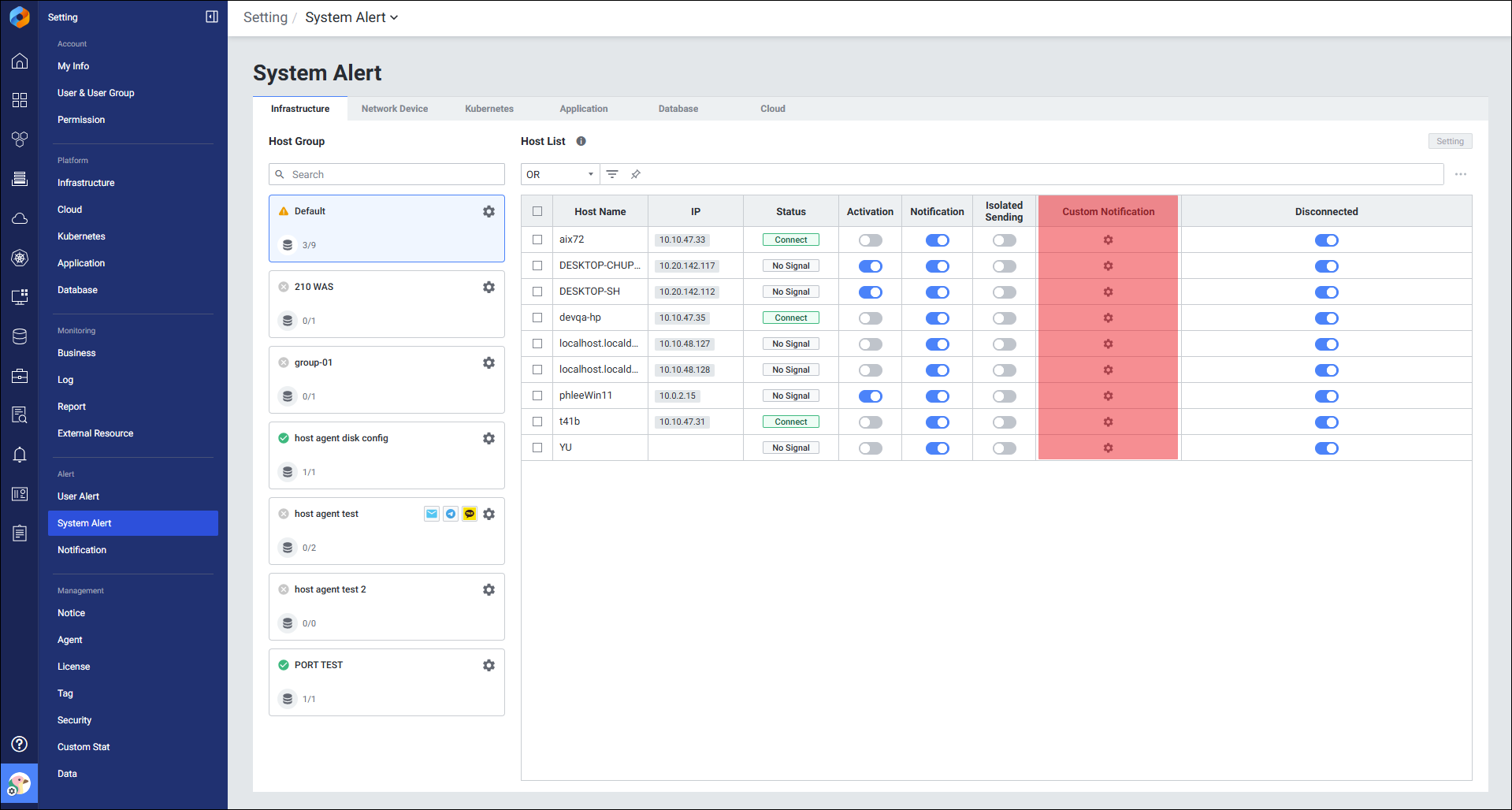The width and height of the screenshot is (1512, 810).
Task: Open the more options ellipsis icon
Action: [x=1460, y=174]
